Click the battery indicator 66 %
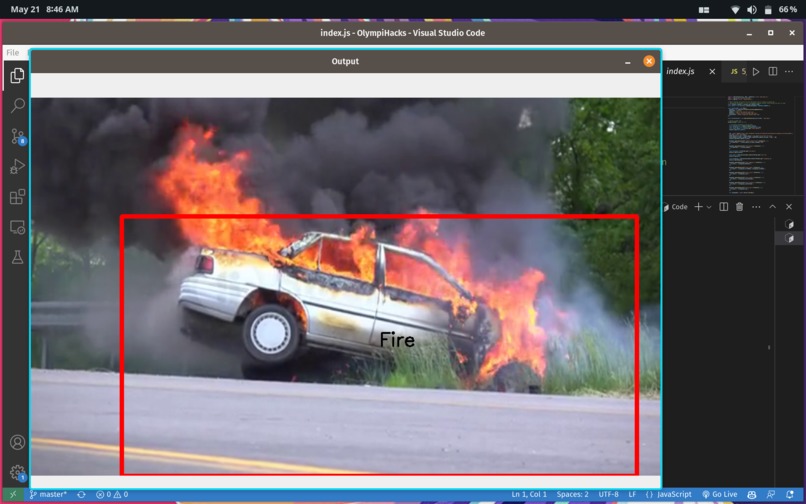The width and height of the screenshot is (806, 504). tap(780, 10)
